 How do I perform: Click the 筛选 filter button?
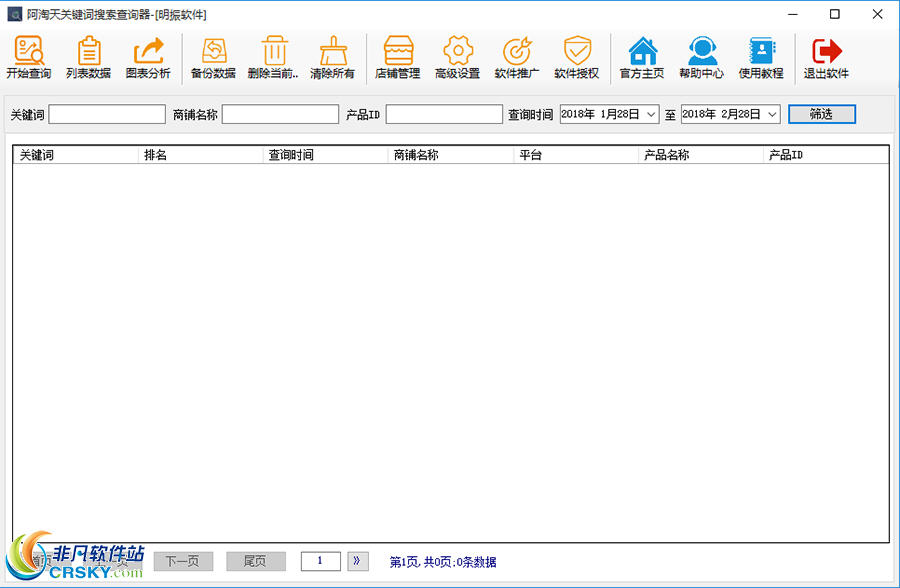click(822, 114)
